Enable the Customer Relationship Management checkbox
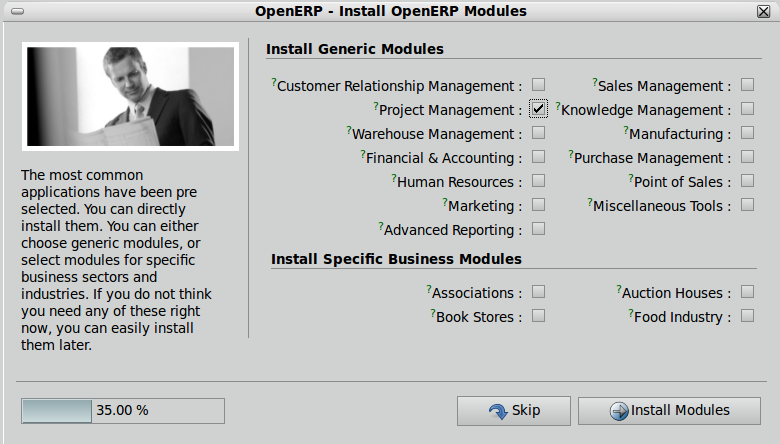This screenshot has height=444, width=780. (538, 85)
